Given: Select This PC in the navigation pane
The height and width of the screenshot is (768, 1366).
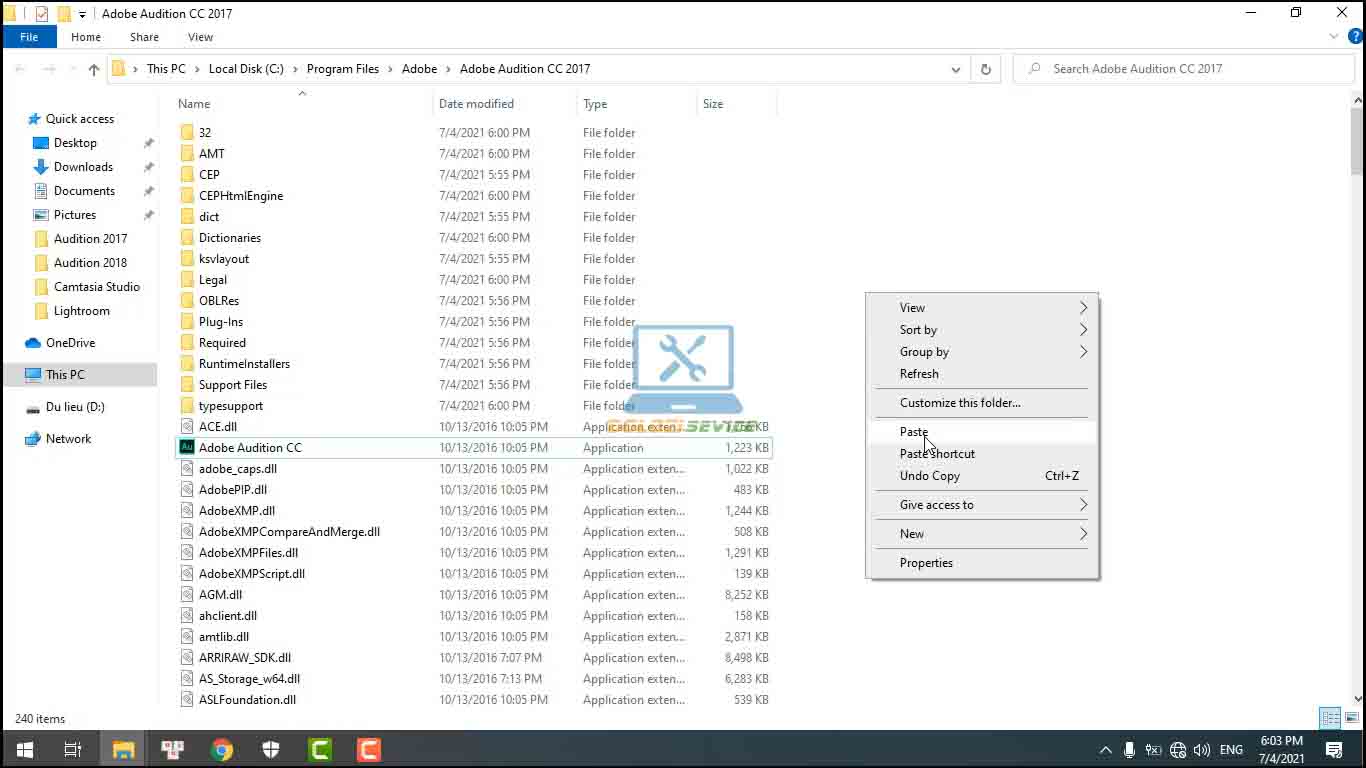Looking at the screenshot, I should [x=65, y=375].
